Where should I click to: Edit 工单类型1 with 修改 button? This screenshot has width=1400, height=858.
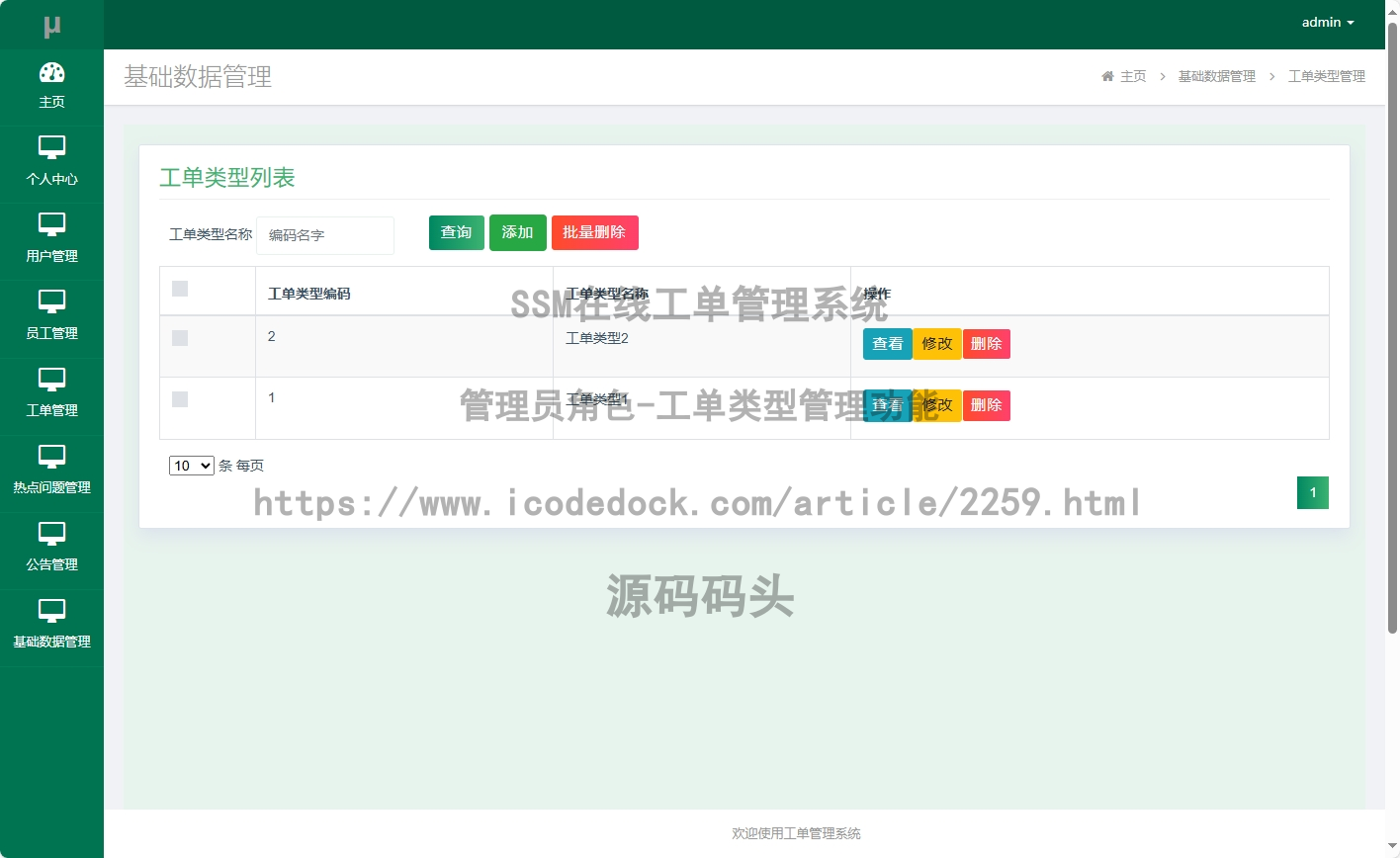click(x=937, y=405)
